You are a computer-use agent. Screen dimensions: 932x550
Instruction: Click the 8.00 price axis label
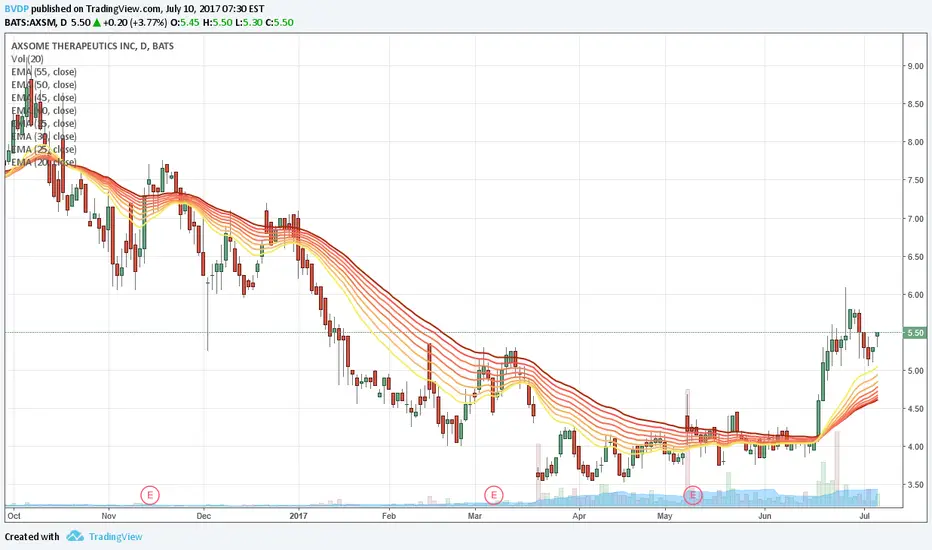click(x=915, y=142)
